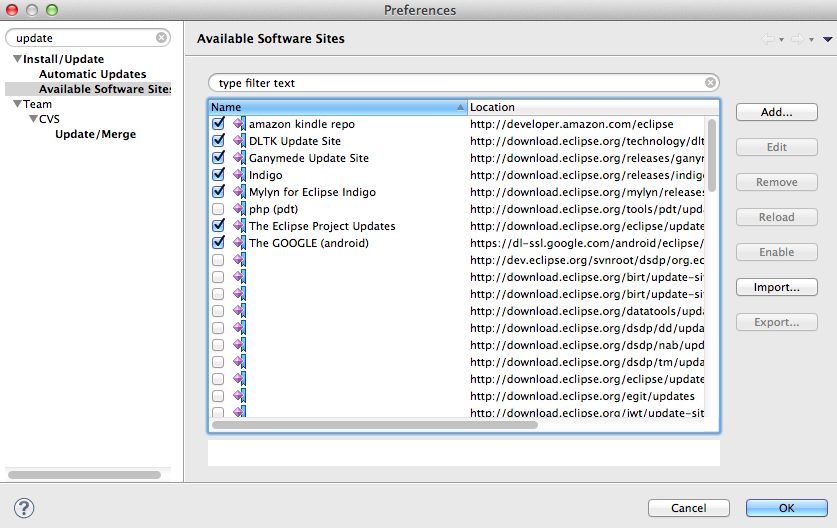Click The Eclipse Project Updates icon

pyautogui.click(x=240, y=226)
